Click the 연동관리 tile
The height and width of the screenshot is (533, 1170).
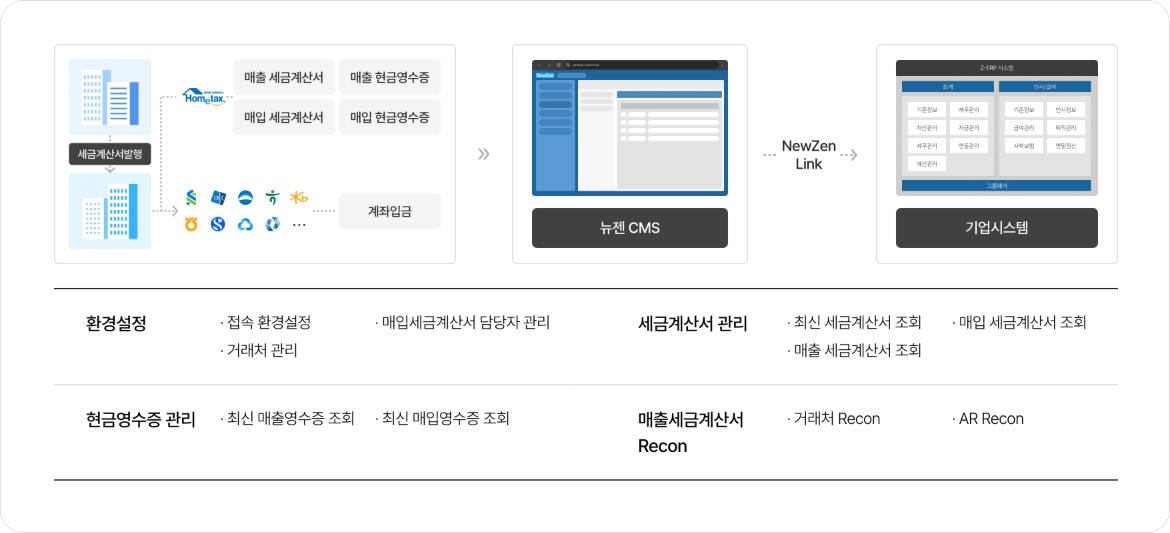coord(969,146)
